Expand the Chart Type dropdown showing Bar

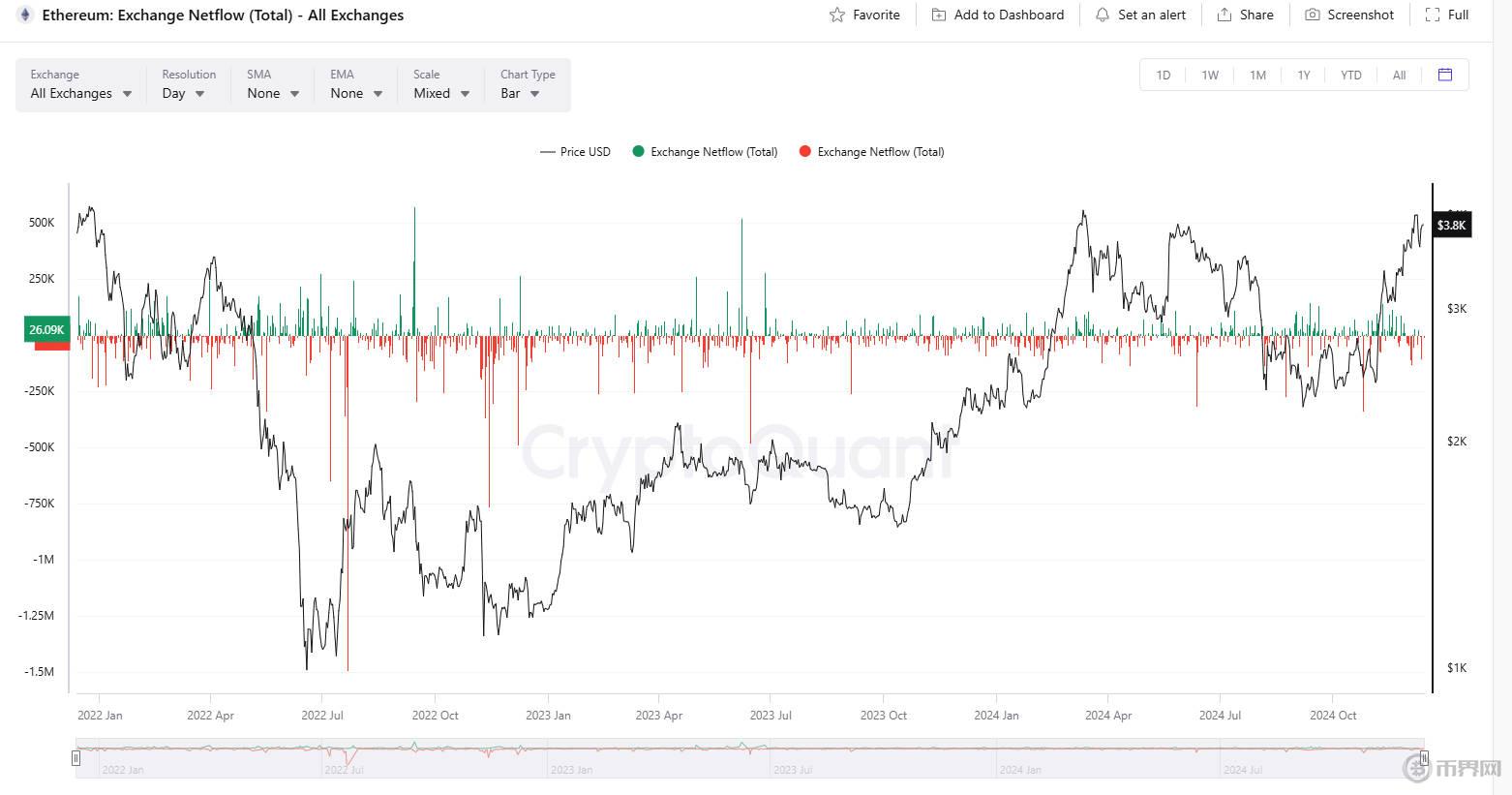coord(519,93)
